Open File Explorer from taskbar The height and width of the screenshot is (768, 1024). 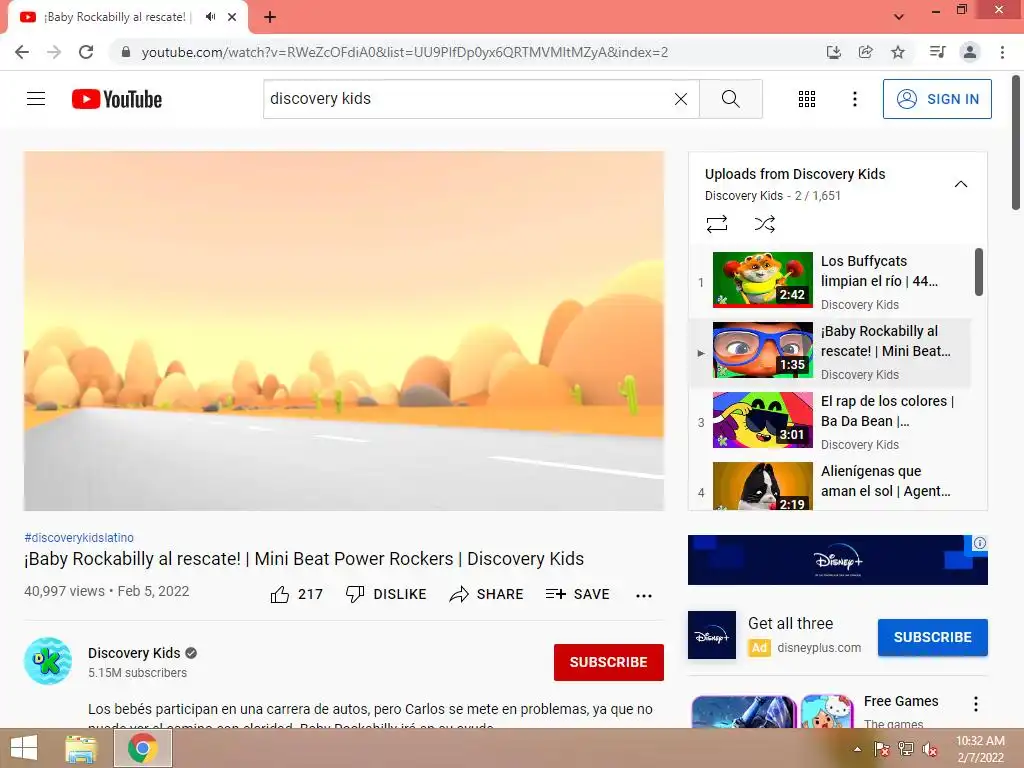[80, 748]
